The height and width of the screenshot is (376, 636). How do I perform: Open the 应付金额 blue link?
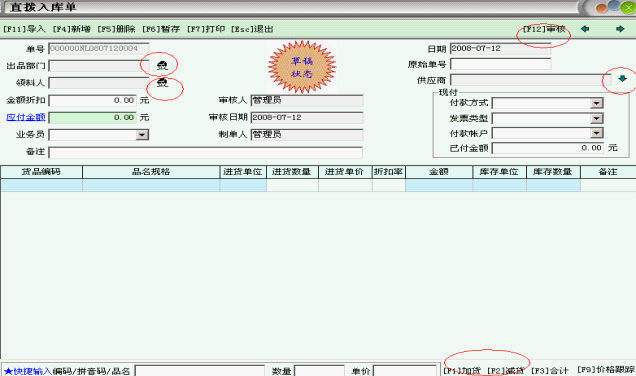click(x=26, y=118)
